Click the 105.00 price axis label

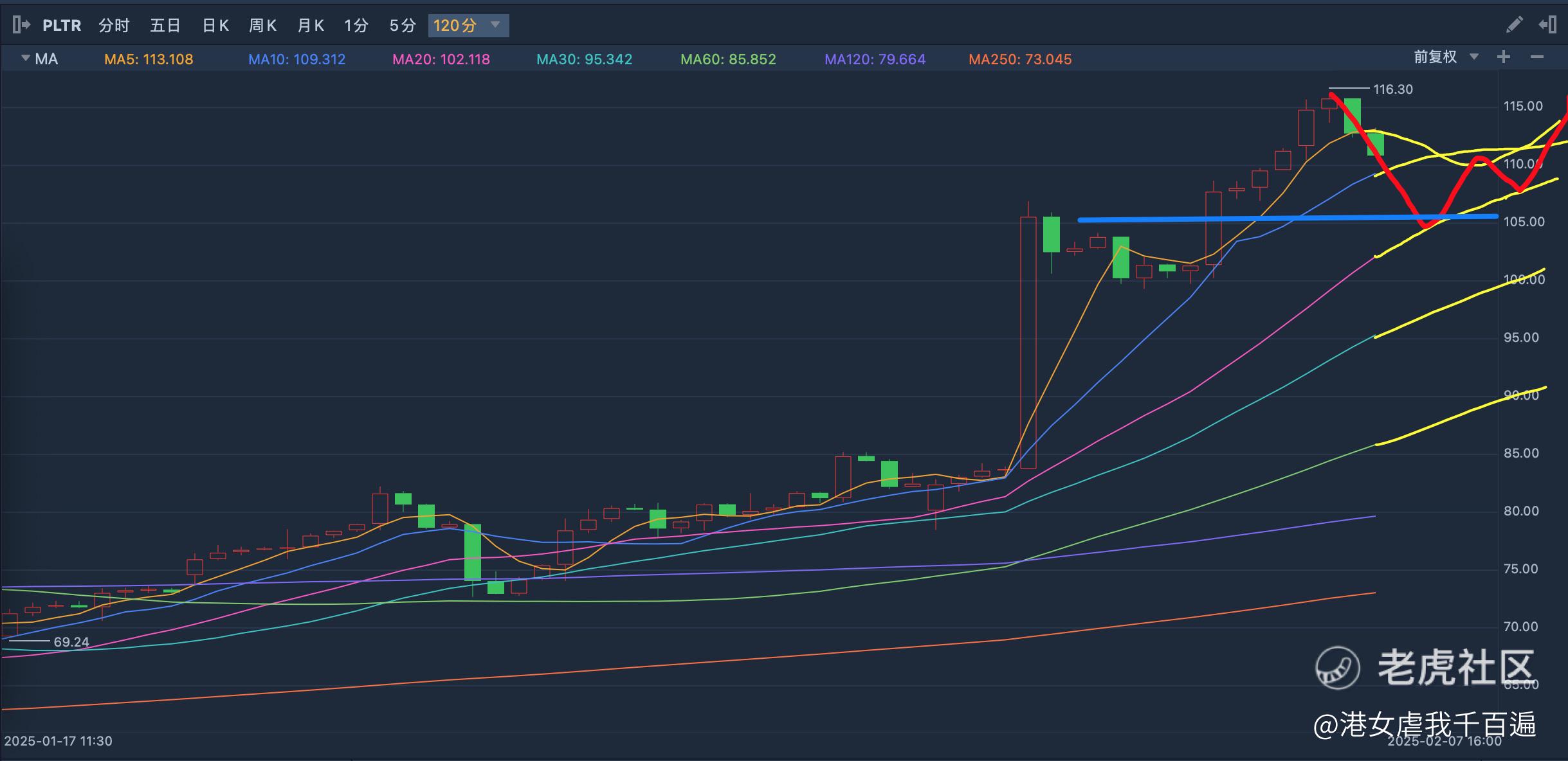click(1524, 222)
